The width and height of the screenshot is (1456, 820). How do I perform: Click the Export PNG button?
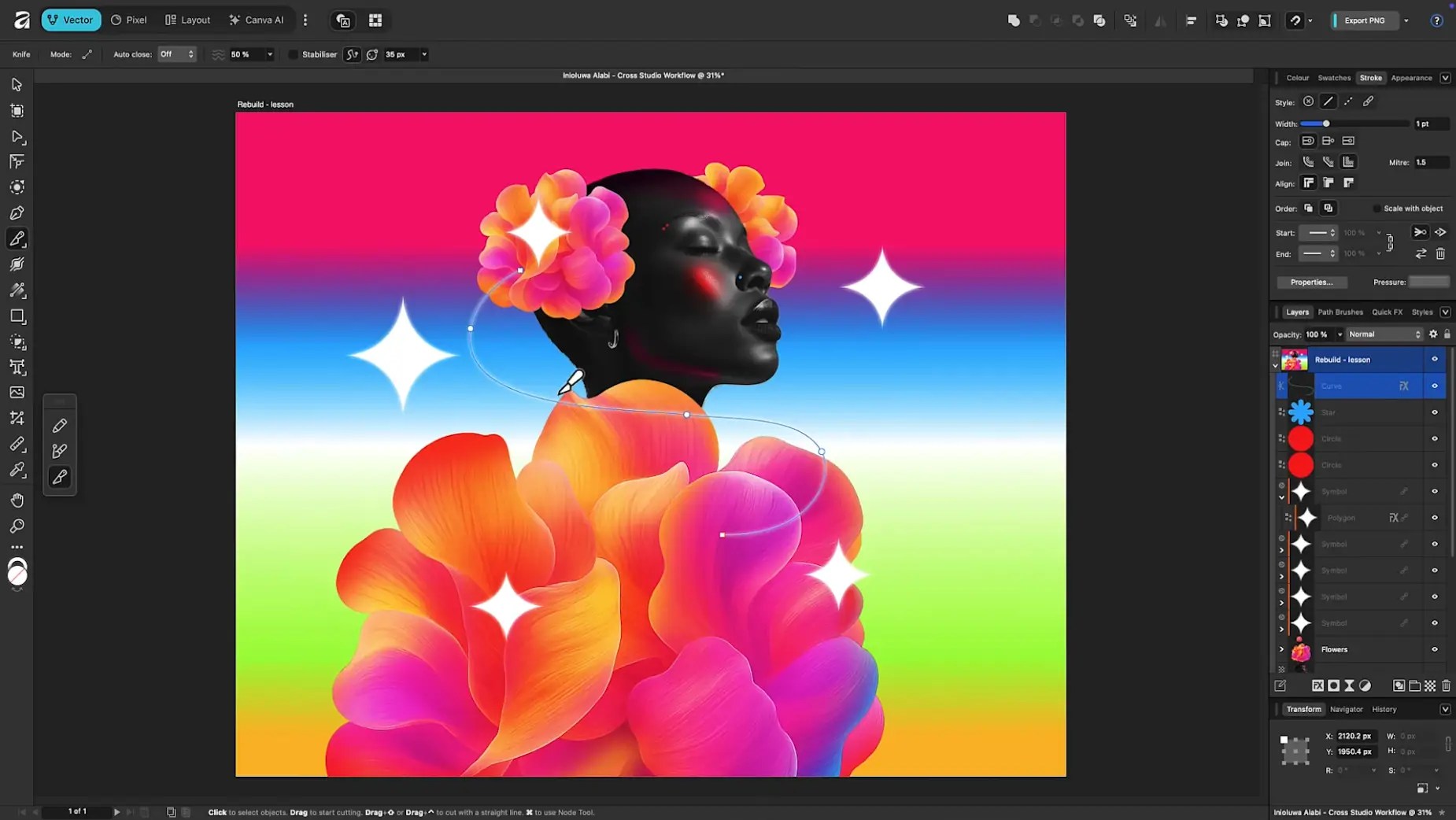[1365, 20]
